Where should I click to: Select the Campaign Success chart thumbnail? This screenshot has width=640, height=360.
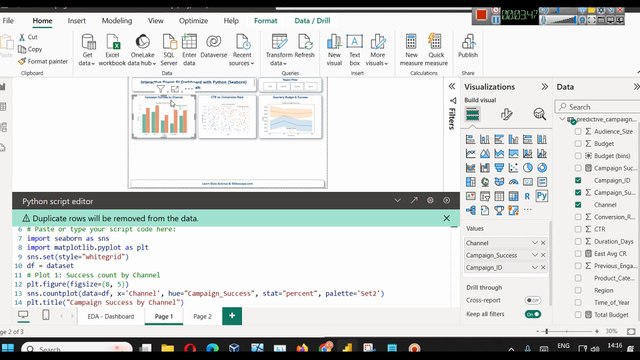click(x=164, y=117)
